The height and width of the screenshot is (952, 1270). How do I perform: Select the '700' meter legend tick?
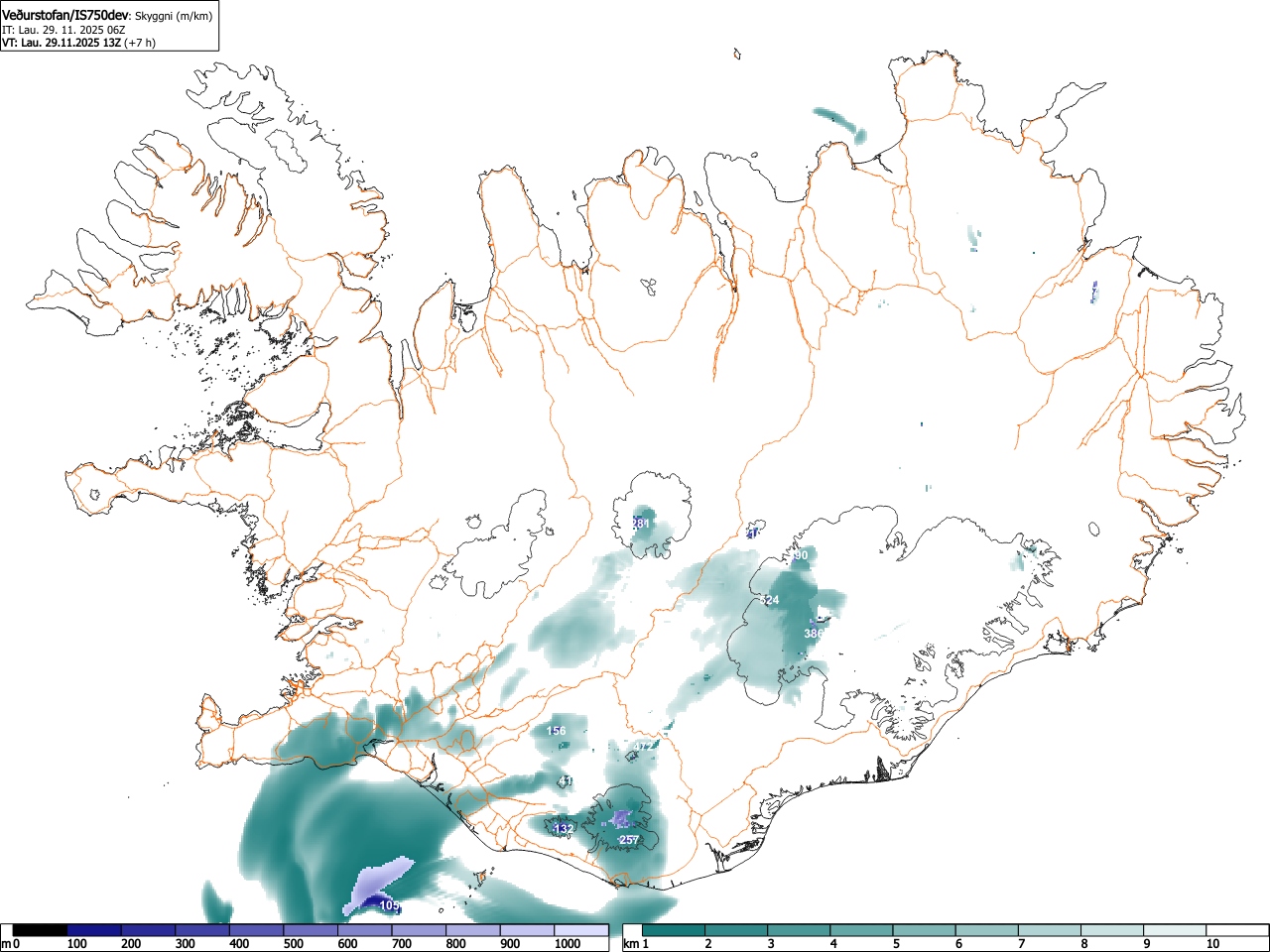click(401, 944)
